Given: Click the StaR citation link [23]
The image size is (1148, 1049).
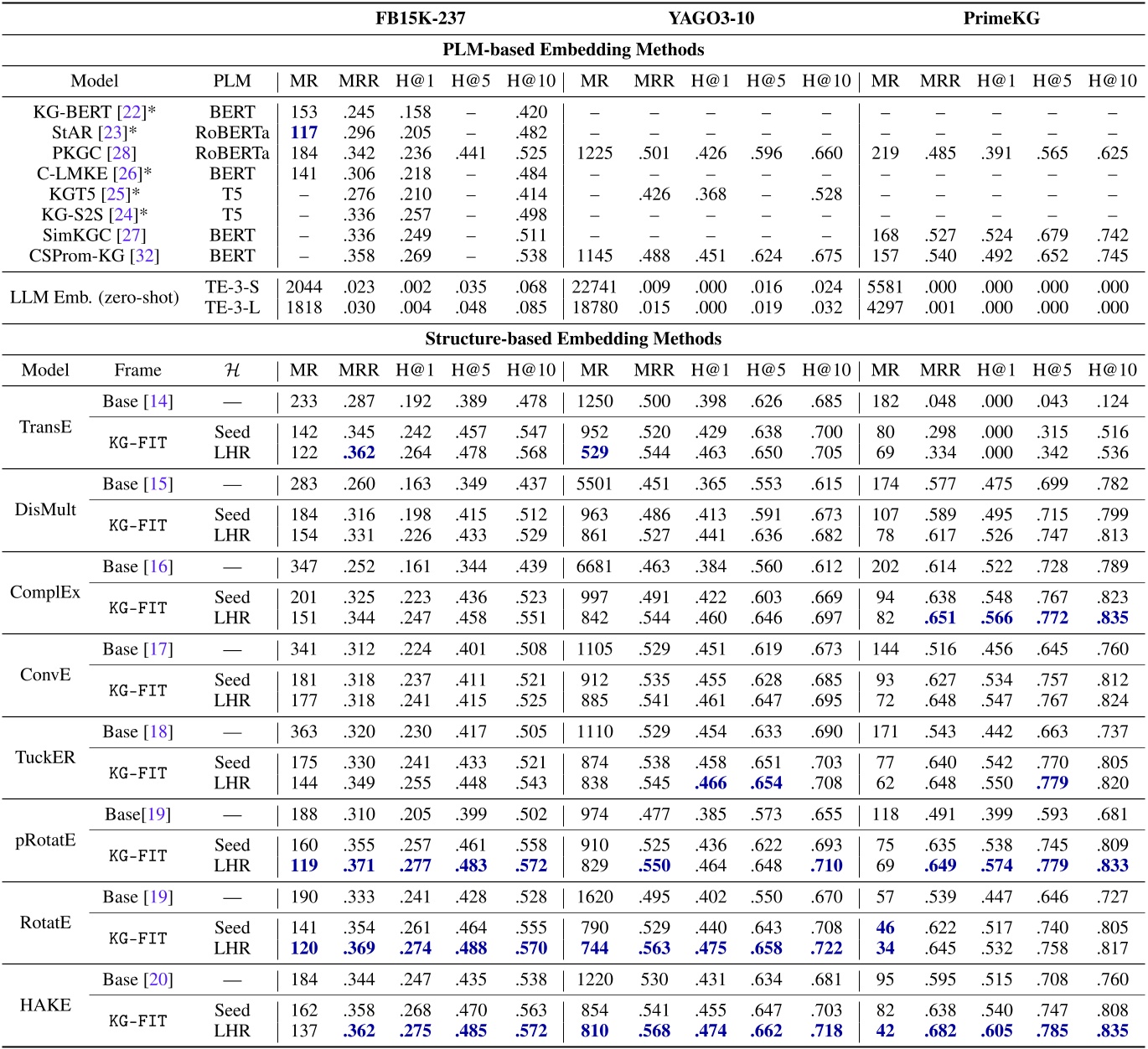Looking at the screenshot, I should click(x=115, y=132).
